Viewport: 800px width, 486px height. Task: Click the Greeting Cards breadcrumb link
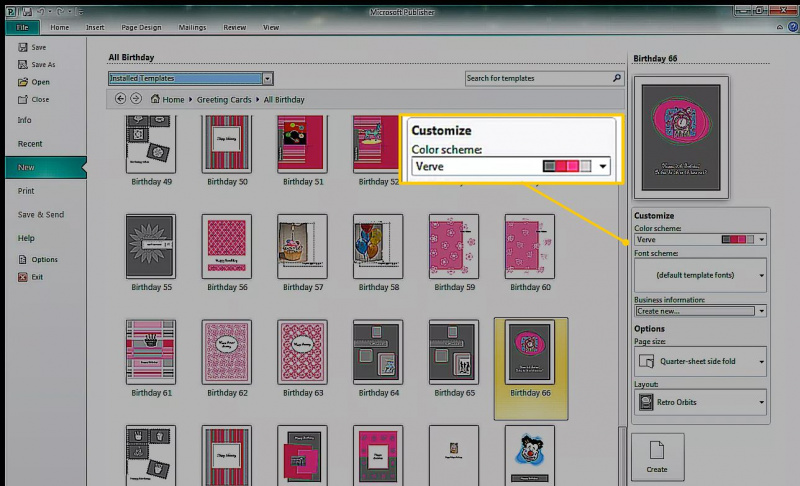[224, 99]
